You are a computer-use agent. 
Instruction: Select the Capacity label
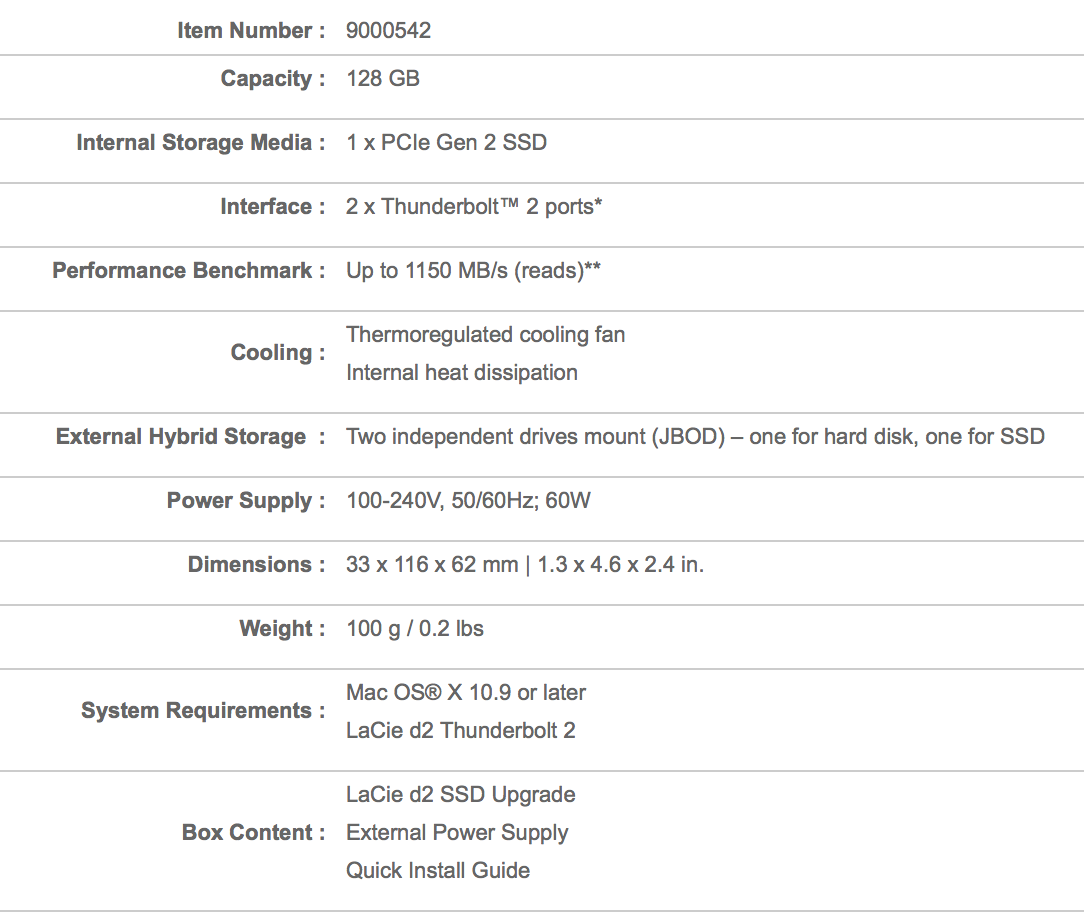click(272, 79)
